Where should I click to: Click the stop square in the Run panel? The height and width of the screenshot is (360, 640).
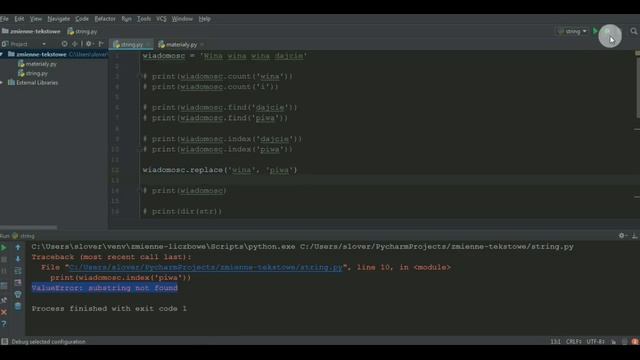coord(4,259)
